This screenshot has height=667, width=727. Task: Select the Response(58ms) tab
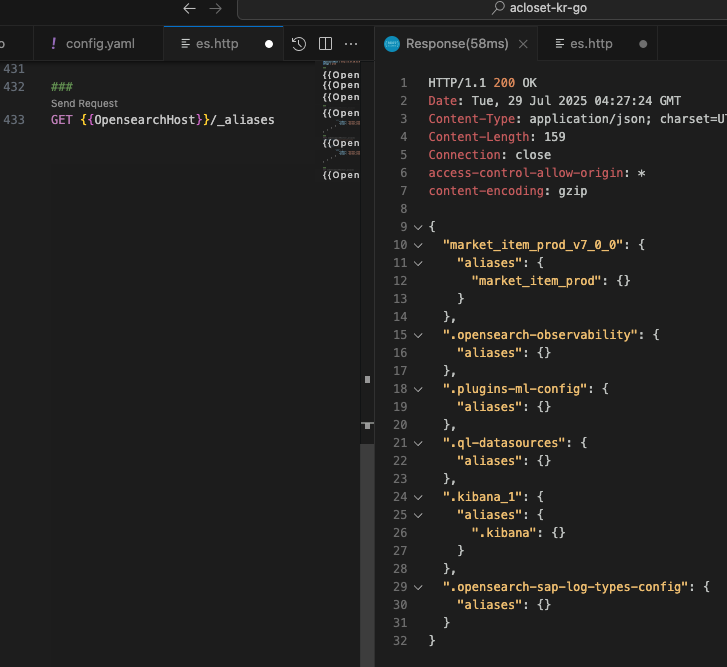[457, 44]
